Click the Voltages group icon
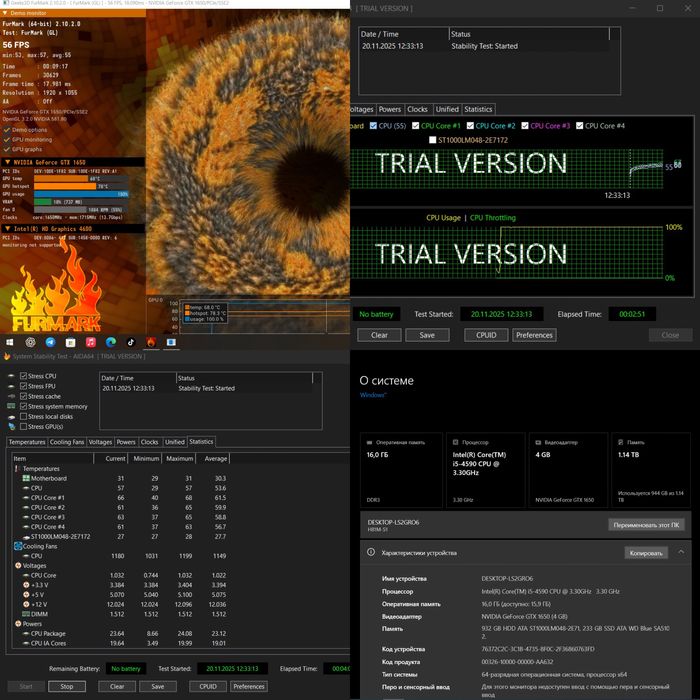Screen dimensions: 700x700 tap(16, 565)
